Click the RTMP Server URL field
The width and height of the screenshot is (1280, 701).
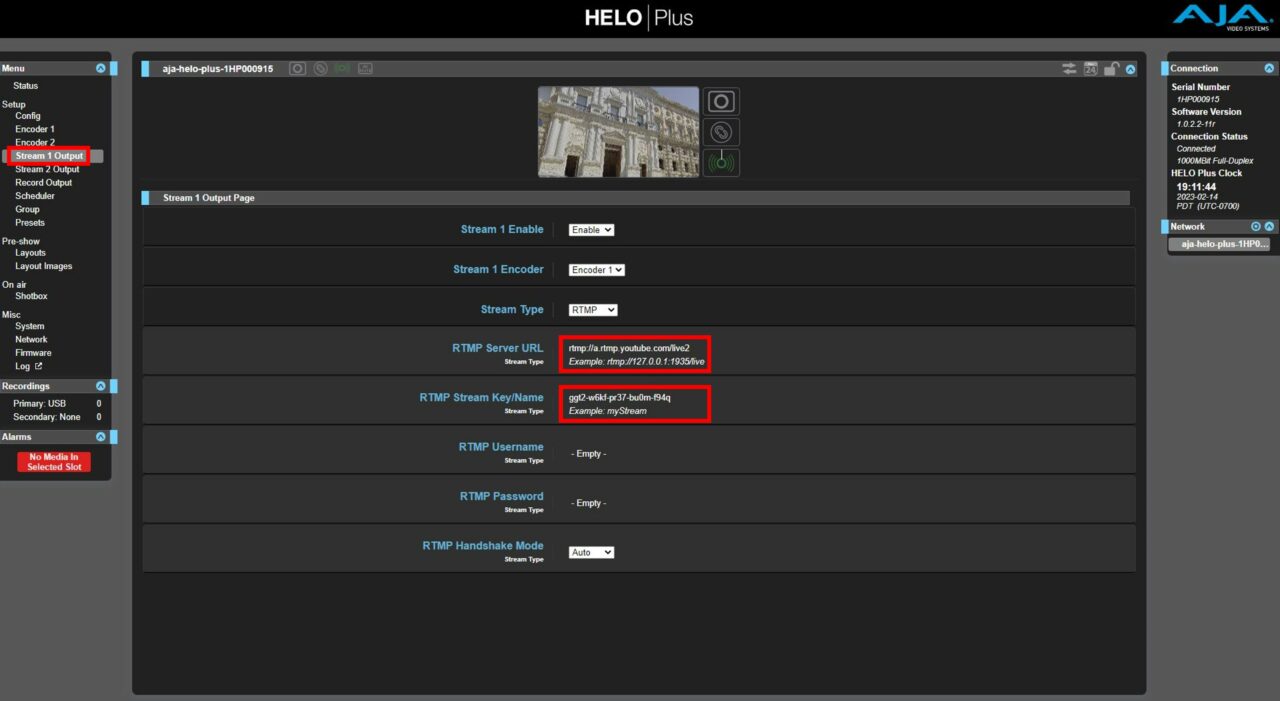pos(635,348)
